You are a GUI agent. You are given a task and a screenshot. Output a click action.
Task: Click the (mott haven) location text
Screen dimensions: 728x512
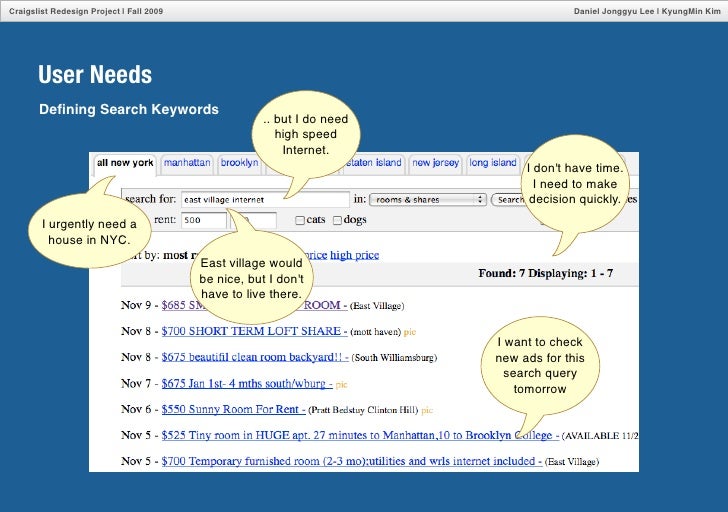click(376, 332)
